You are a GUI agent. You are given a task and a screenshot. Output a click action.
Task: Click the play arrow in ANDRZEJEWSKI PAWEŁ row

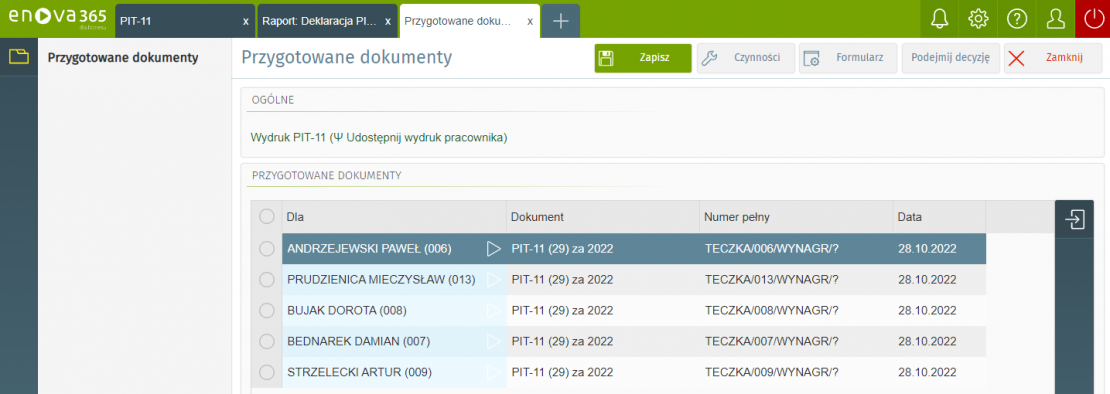click(493, 248)
